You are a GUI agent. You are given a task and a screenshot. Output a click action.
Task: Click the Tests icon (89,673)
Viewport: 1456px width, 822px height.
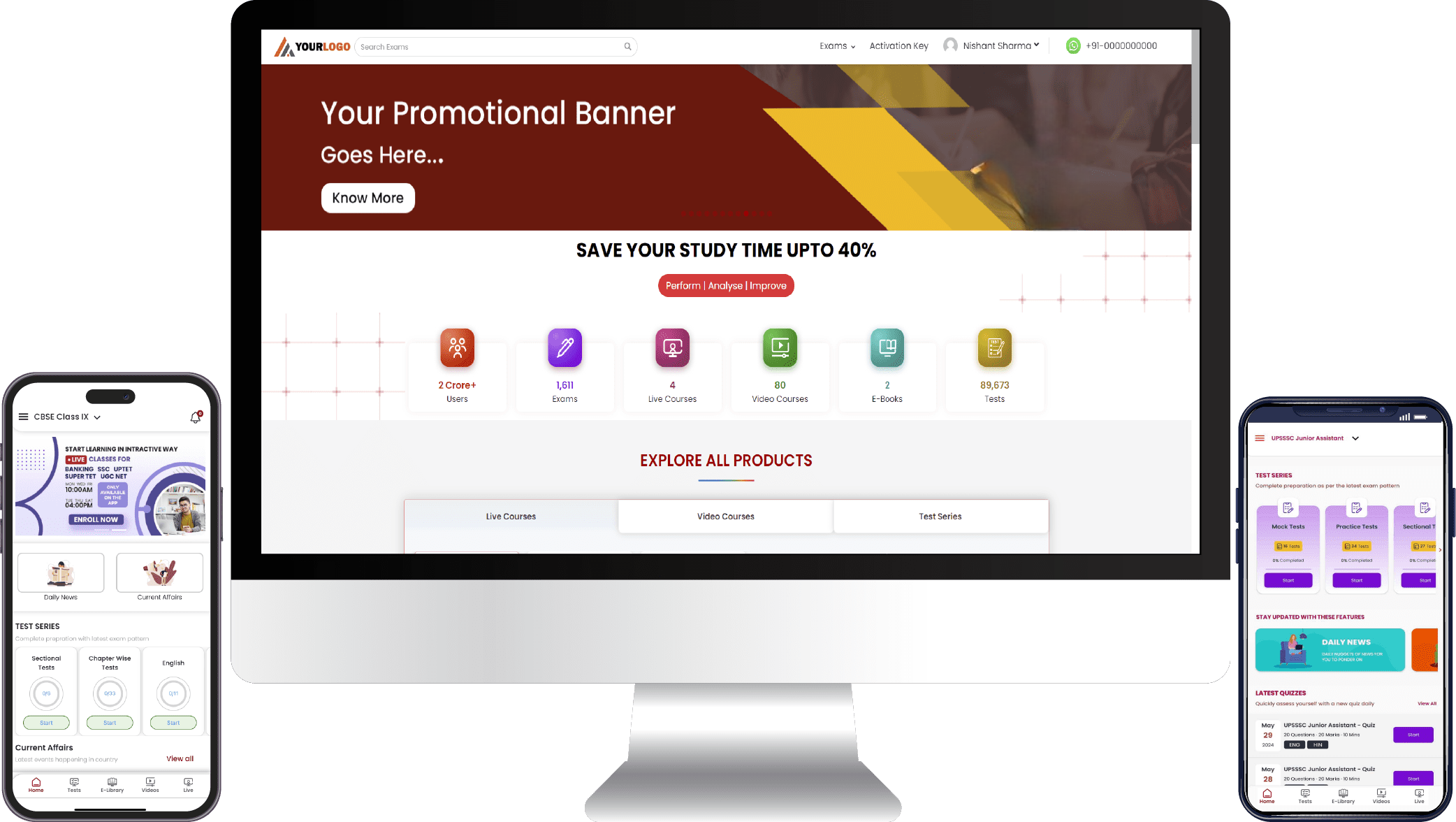(993, 347)
